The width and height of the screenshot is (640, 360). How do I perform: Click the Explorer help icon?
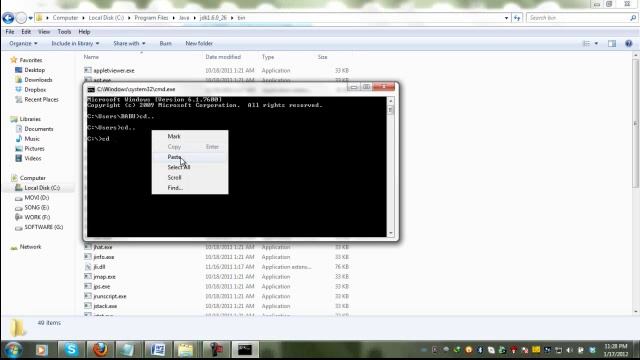tap(629, 43)
